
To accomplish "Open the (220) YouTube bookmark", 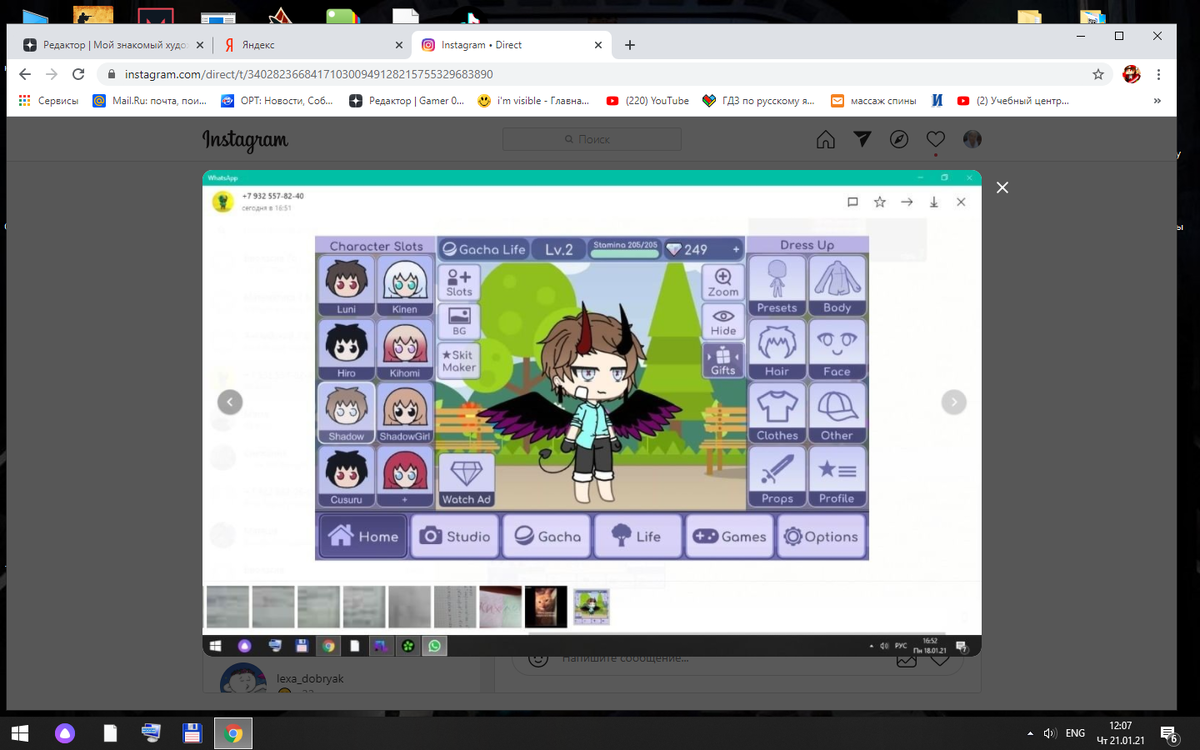I will click(646, 100).
